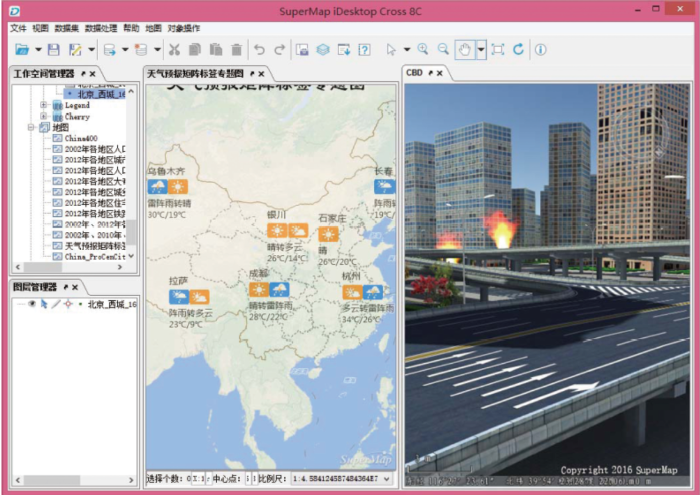700x495 pixels.
Task: Click the layer manager horizontal scrollbar thumb
Action: point(52,480)
